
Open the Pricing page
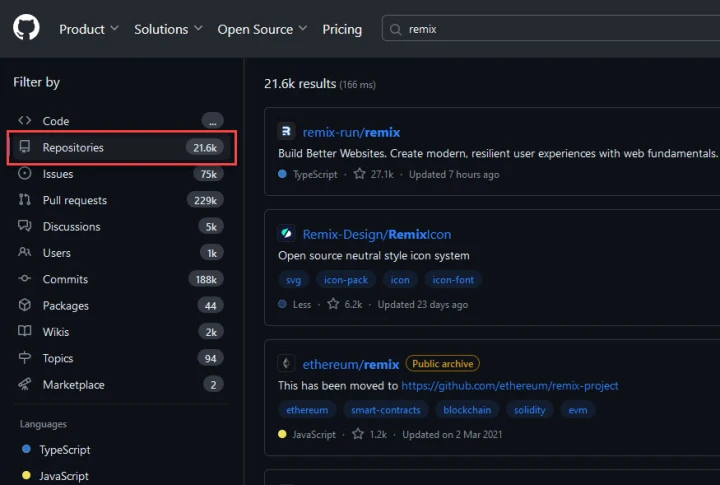(x=342, y=29)
